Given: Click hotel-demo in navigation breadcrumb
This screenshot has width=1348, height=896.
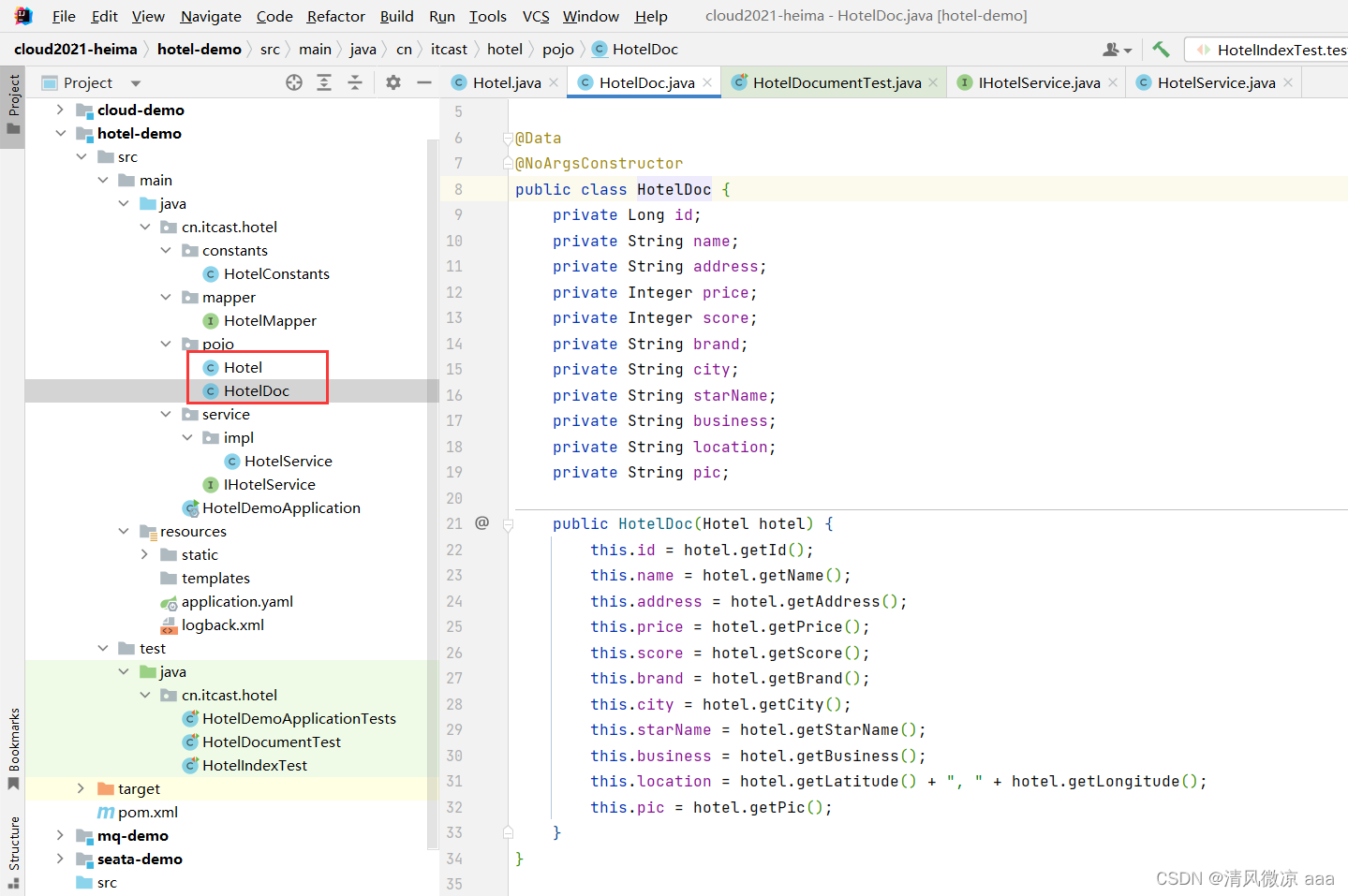Looking at the screenshot, I should (x=200, y=49).
